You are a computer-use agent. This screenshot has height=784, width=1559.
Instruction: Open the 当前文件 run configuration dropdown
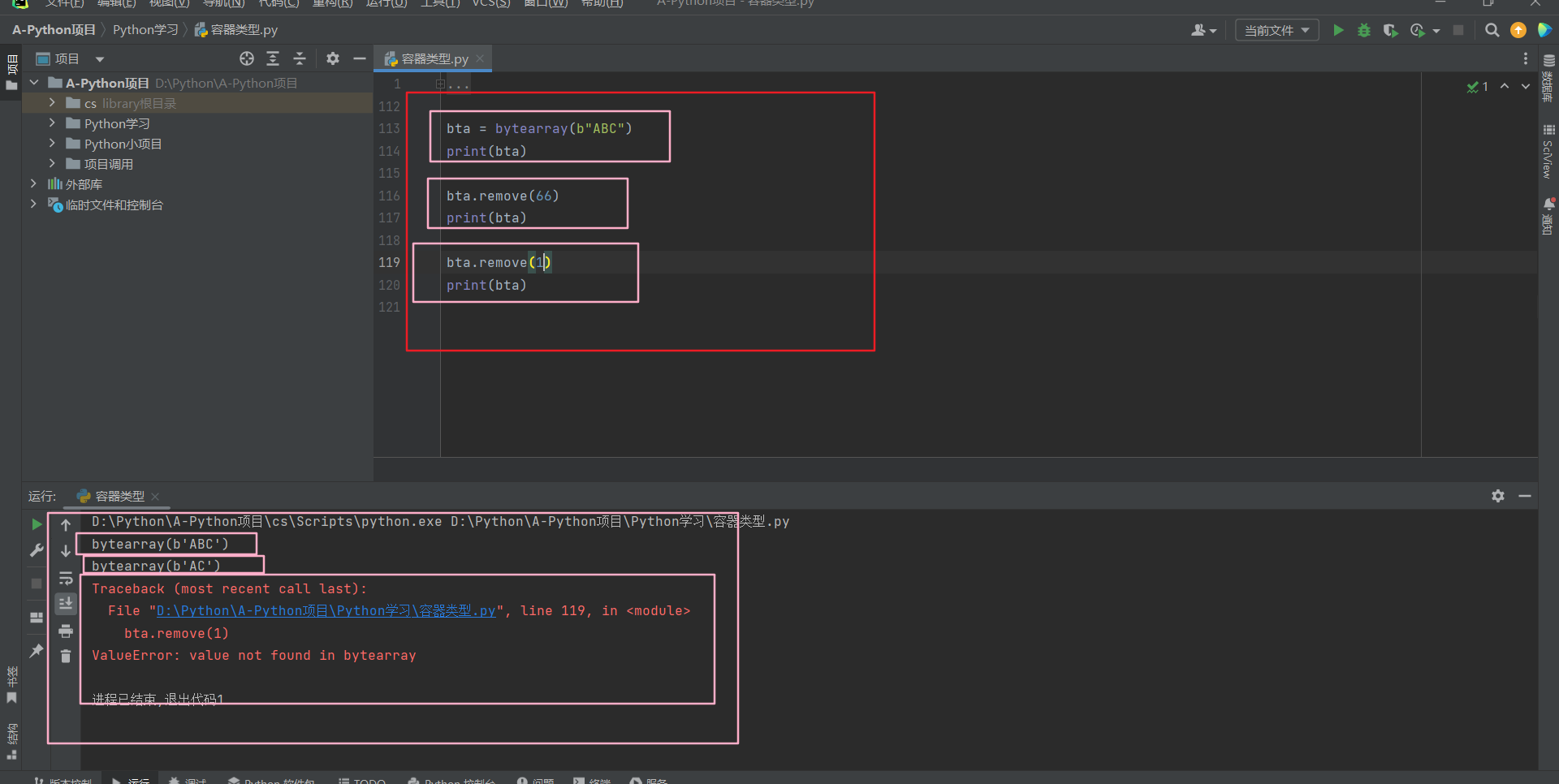click(1276, 31)
